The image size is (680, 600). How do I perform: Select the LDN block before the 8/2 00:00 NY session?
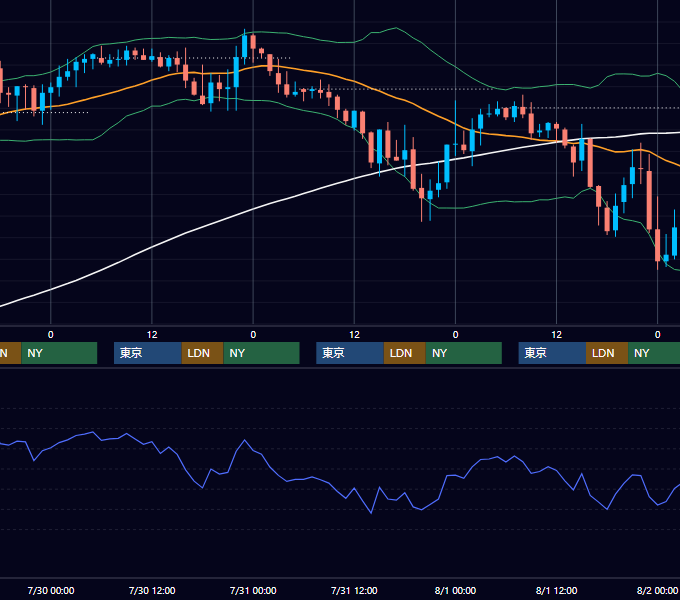pyautogui.click(x=607, y=353)
